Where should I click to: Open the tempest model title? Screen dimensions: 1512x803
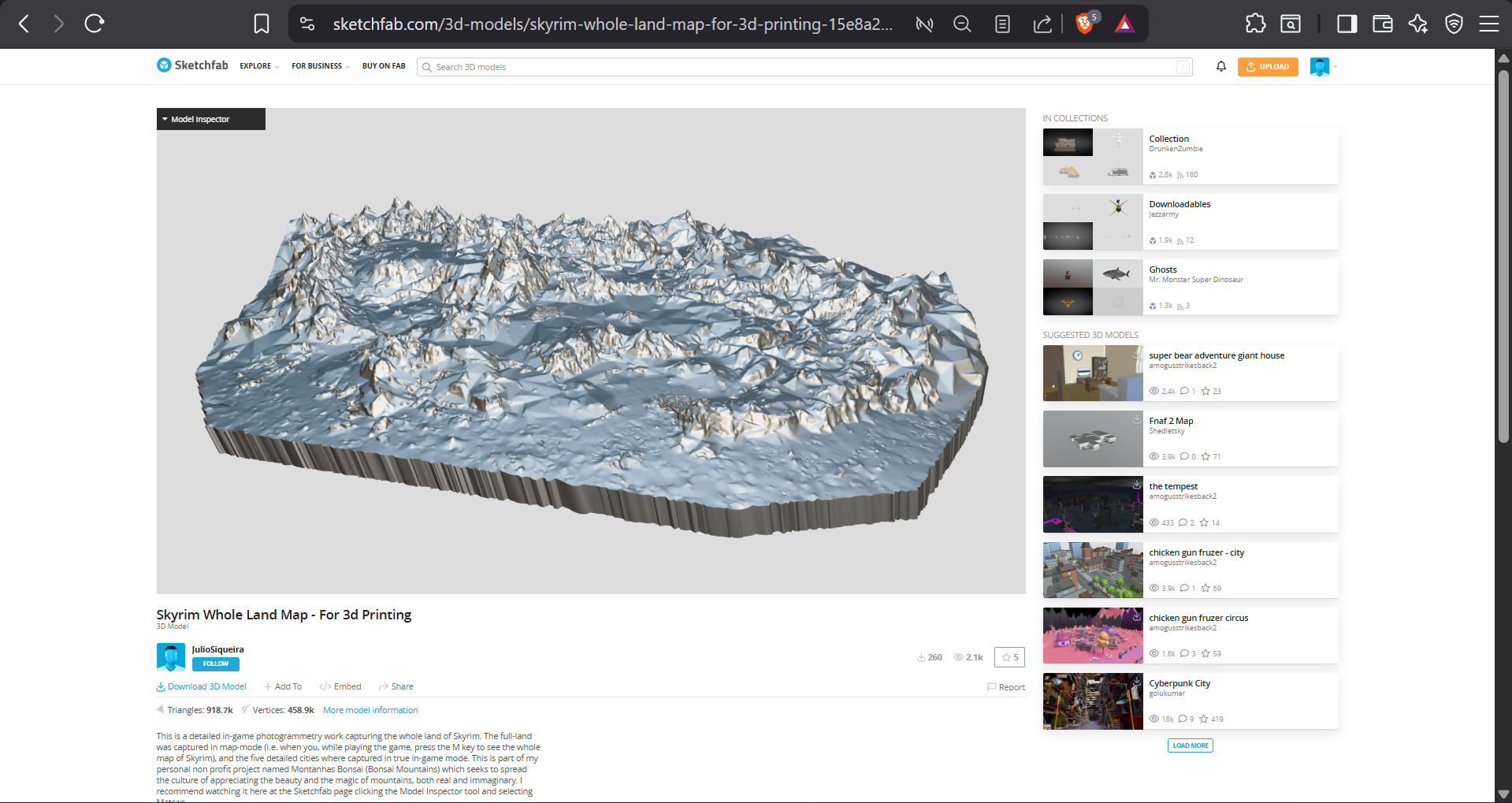click(x=1173, y=486)
